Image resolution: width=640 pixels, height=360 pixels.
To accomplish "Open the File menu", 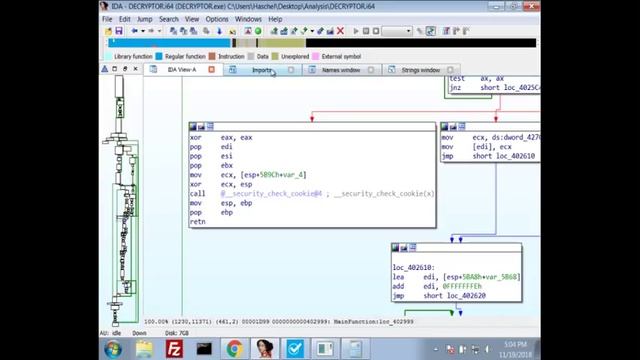I will pos(107,19).
